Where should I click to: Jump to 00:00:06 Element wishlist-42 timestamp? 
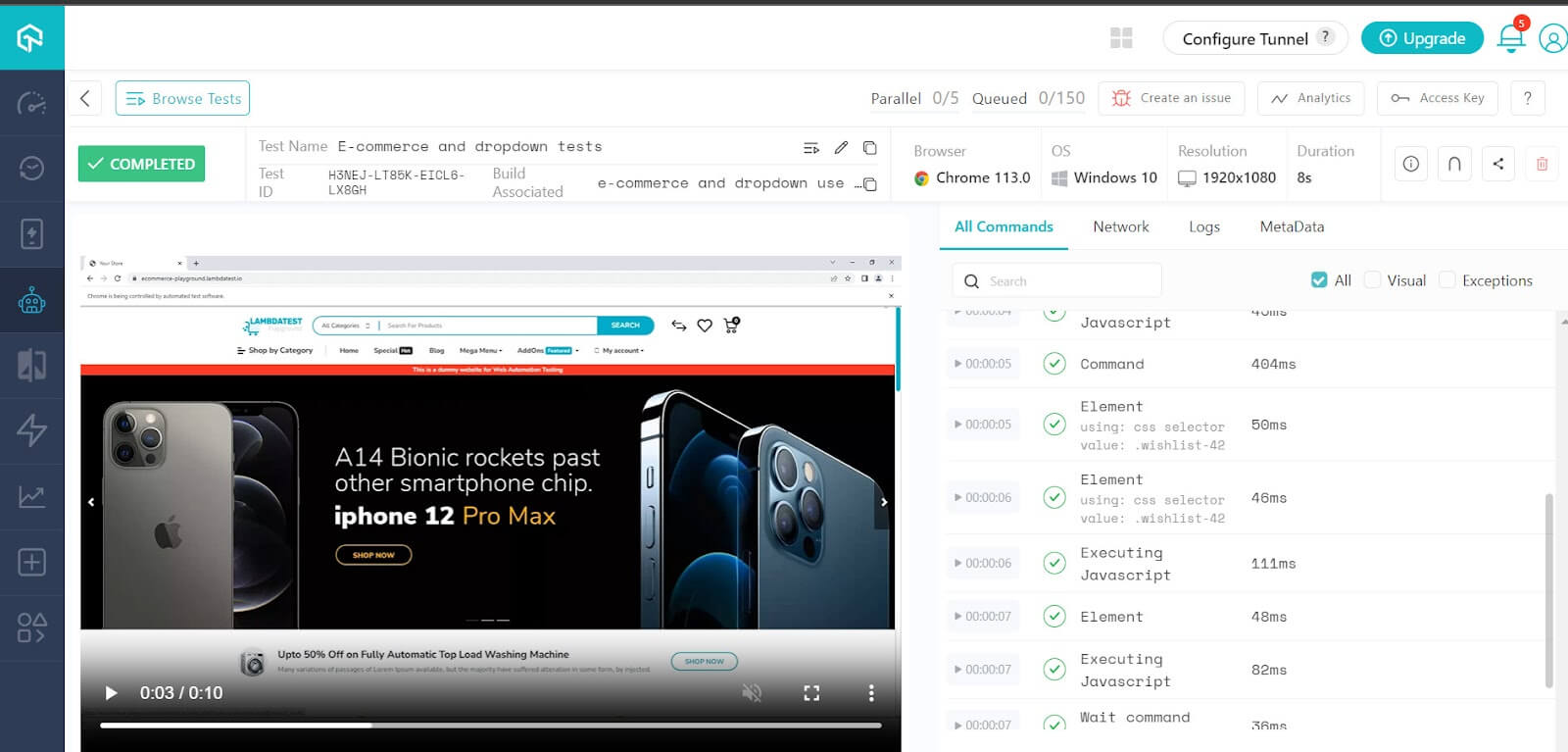click(983, 498)
